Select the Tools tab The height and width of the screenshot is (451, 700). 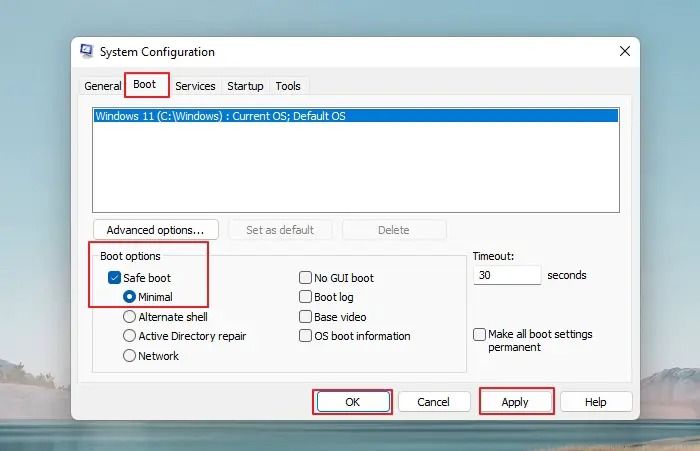click(x=288, y=86)
